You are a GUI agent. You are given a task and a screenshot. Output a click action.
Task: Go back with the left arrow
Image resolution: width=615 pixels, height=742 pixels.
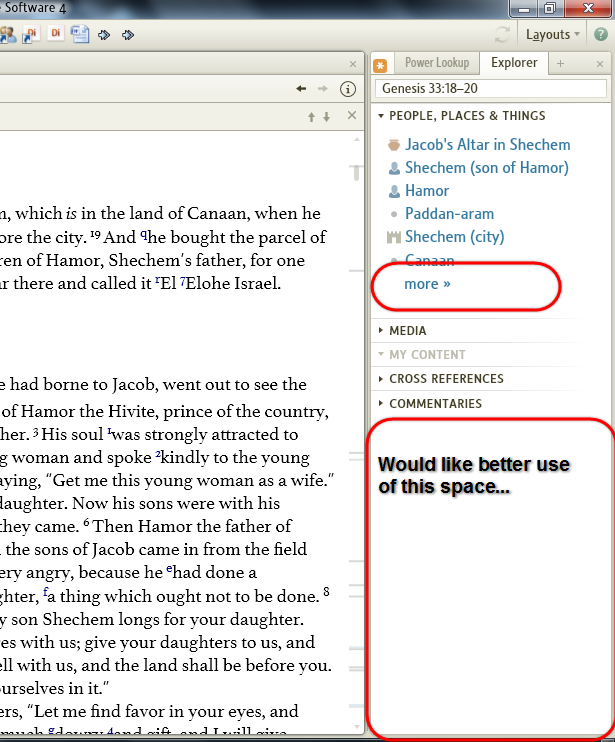click(x=301, y=88)
